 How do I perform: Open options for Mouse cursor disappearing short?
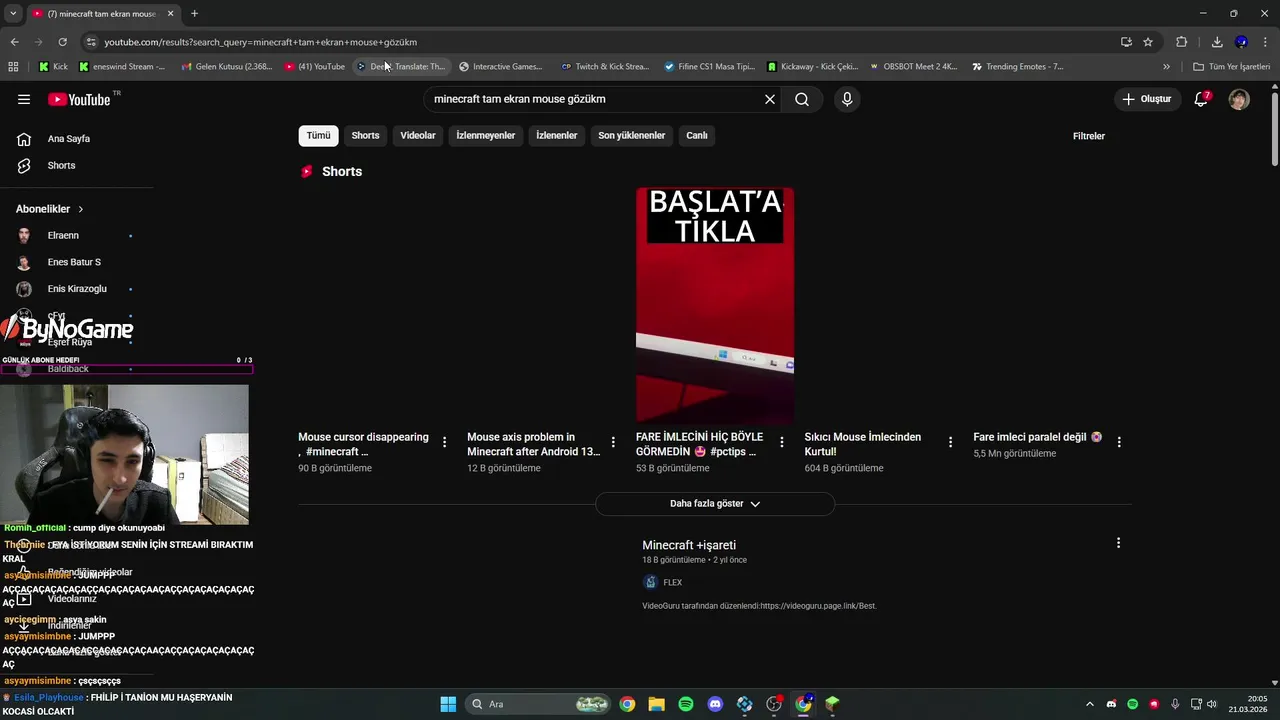[x=444, y=442]
